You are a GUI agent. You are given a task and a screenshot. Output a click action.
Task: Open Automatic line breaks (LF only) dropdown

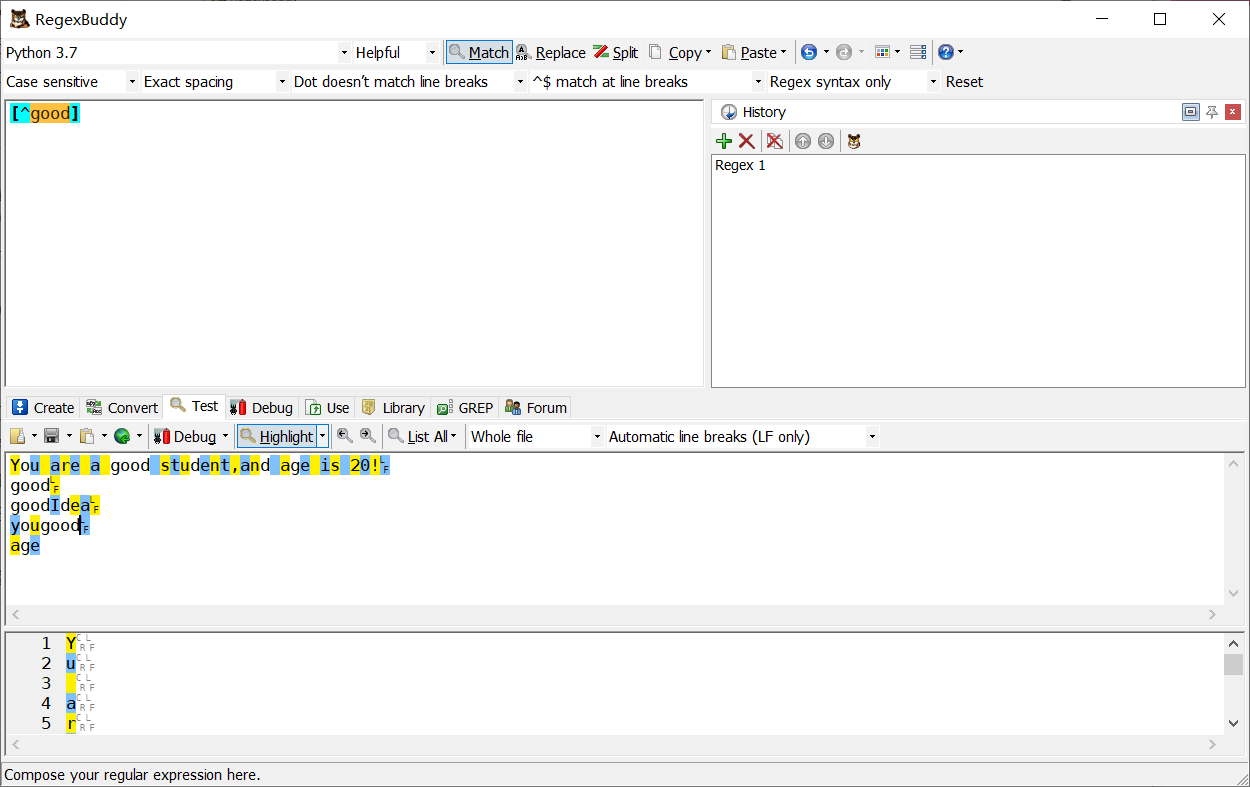pyautogui.click(x=872, y=437)
